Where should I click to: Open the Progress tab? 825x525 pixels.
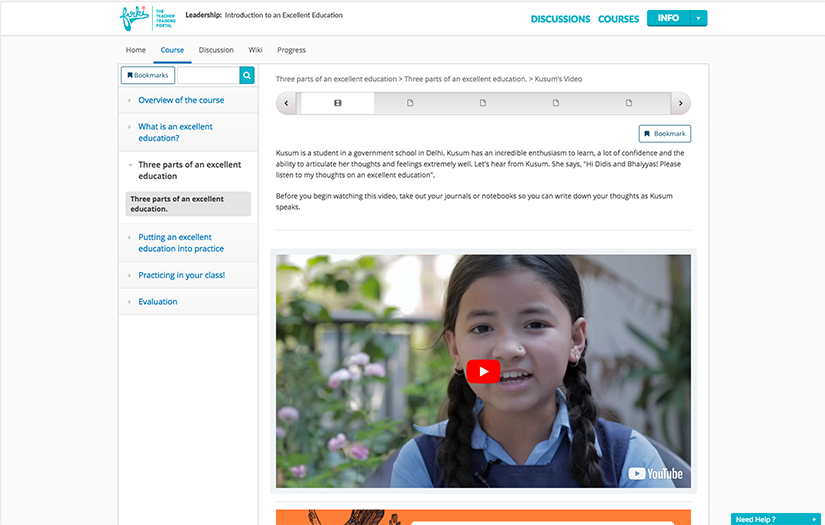click(291, 50)
